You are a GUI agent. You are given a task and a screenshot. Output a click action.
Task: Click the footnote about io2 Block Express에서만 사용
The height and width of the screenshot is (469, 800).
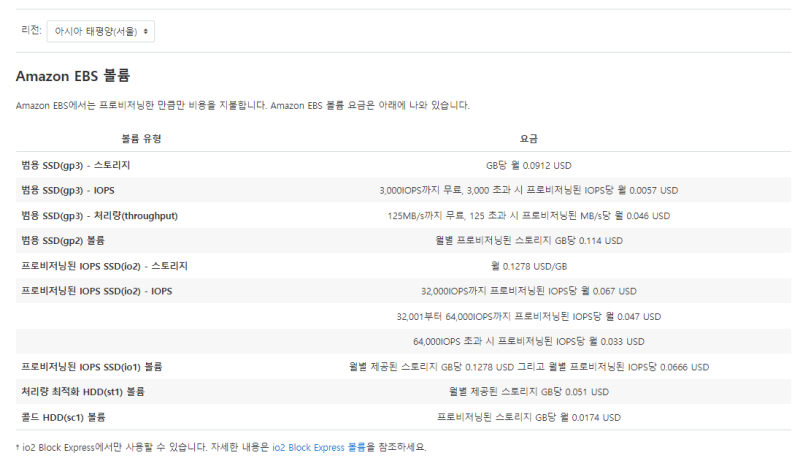tap(221, 448)
